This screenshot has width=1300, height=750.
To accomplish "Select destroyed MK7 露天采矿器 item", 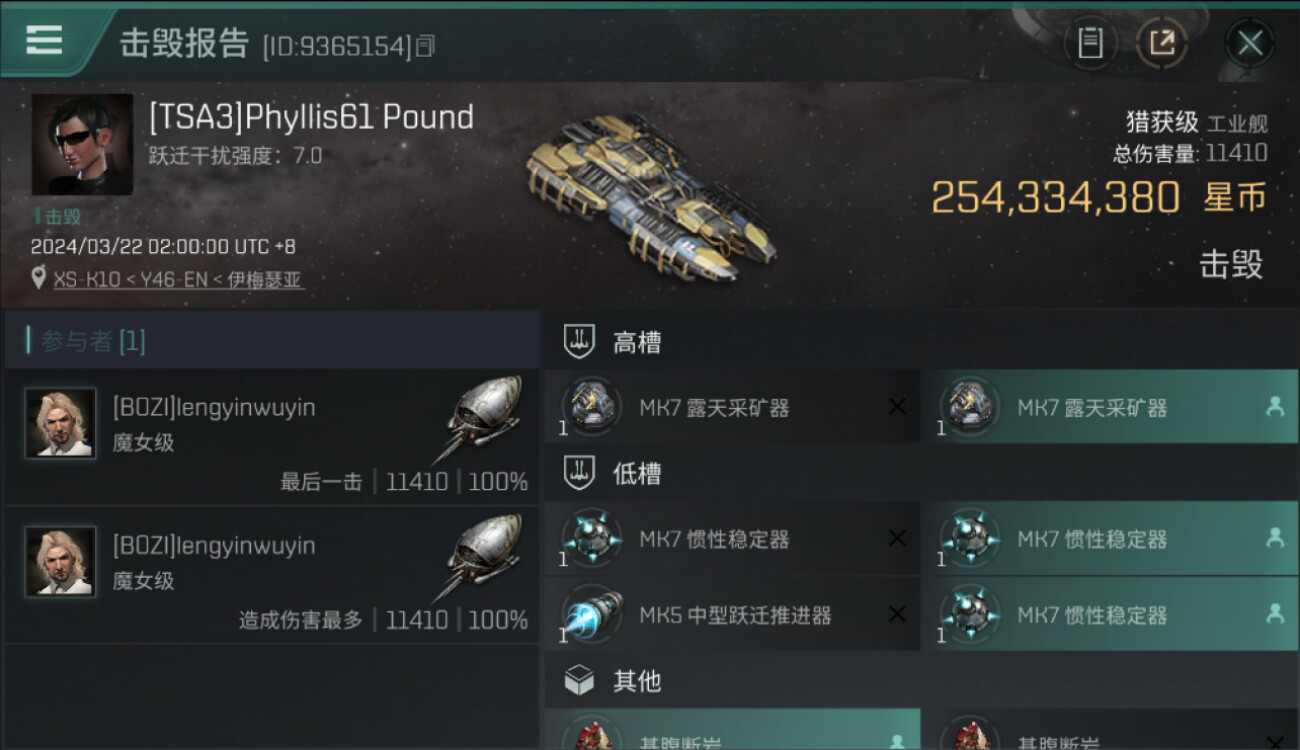I will pos(732,407).
